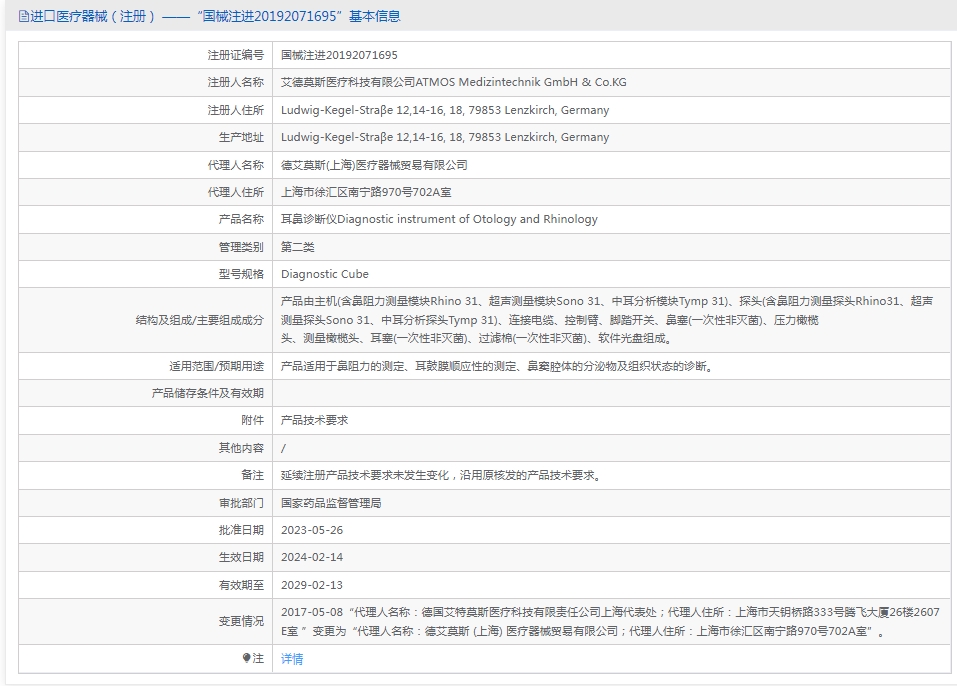Select registrant ATMOS Medizintechnik GmbH & Co.KG text
Screen dimensions: 957x686
(x=453, y=82)
